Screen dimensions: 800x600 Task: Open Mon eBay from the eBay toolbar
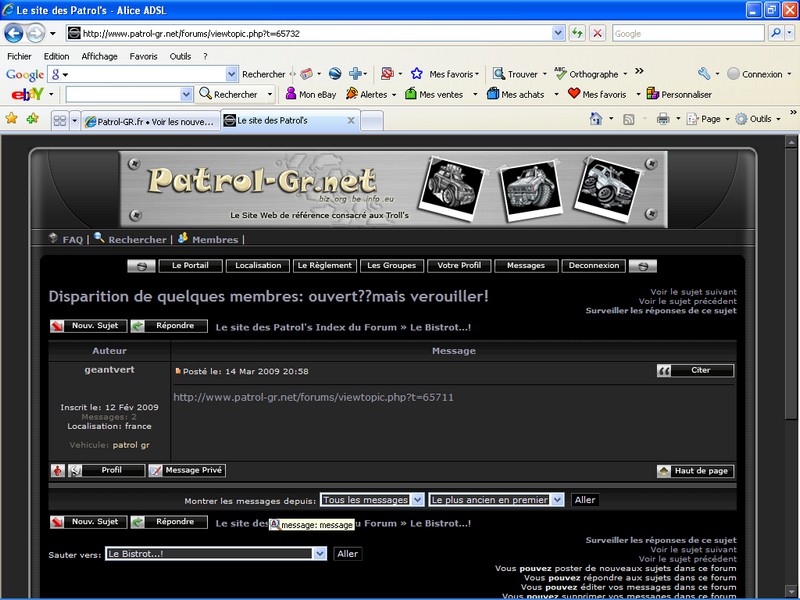pos(311,94)
